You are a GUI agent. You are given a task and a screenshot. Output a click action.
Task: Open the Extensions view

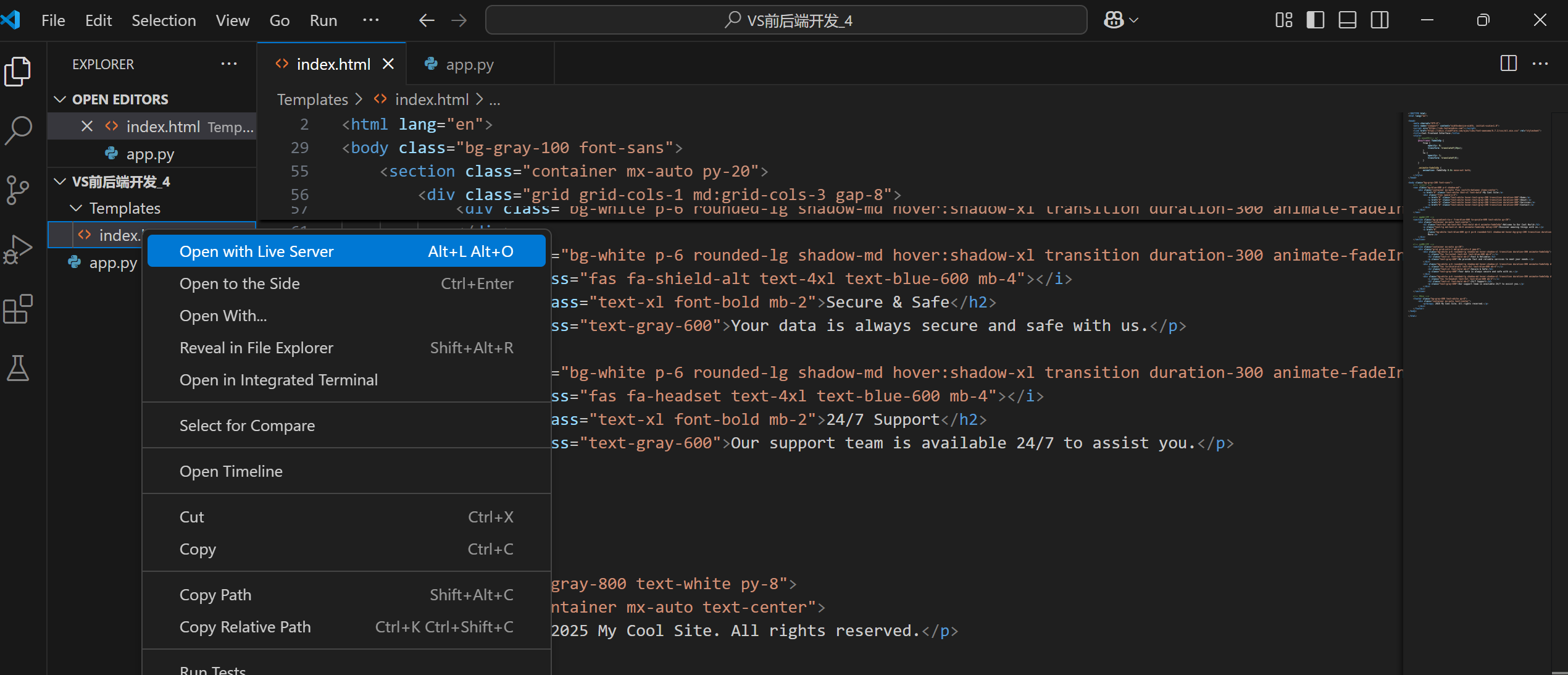[x=19, y=309]
